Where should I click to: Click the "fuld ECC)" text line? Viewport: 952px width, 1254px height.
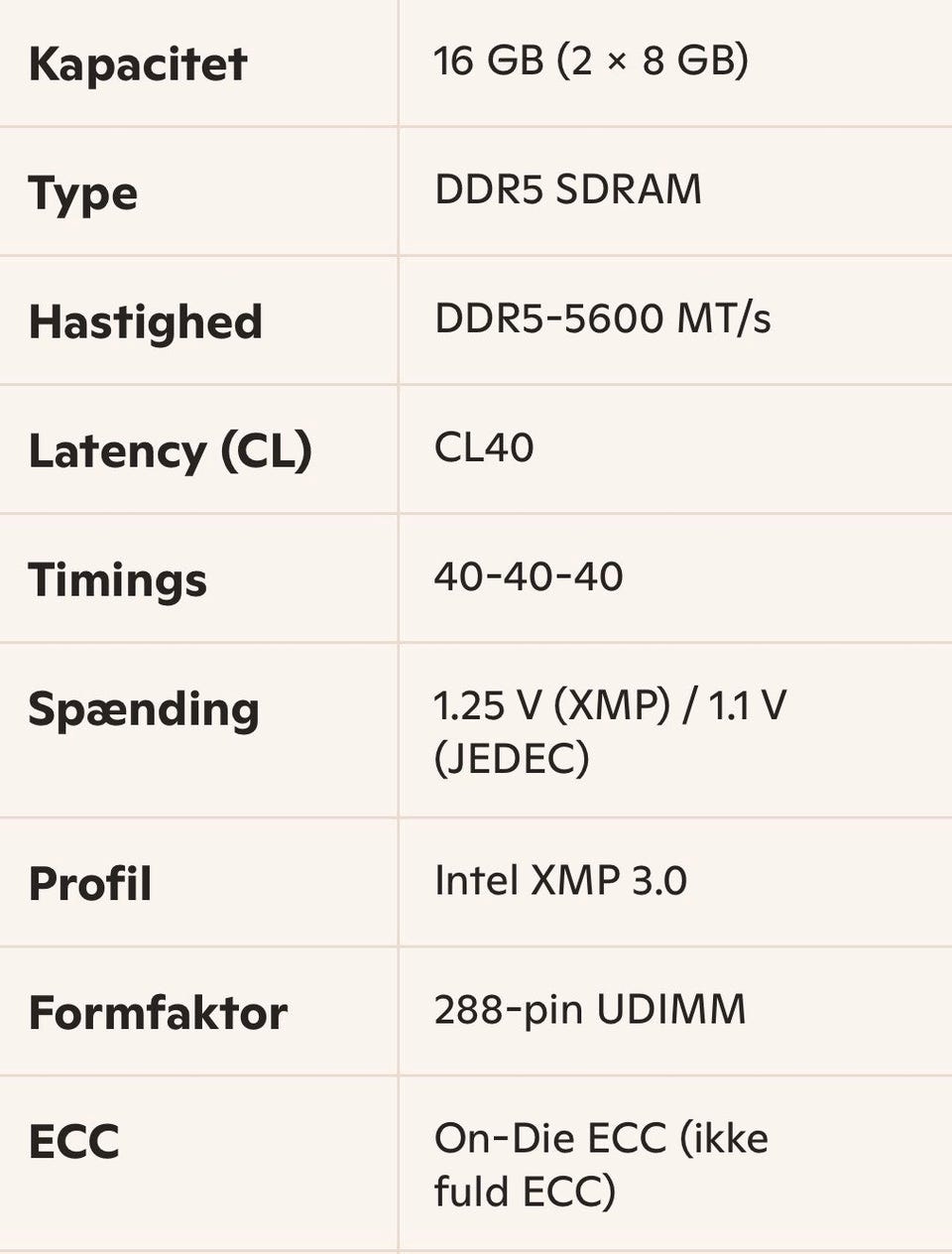[525, 1191]
